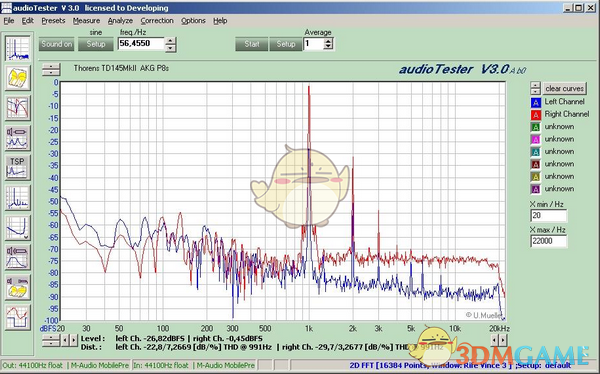Open the Analyze menu
The height and width of the screenshot is (374, 600).
(x=120, y=21)
